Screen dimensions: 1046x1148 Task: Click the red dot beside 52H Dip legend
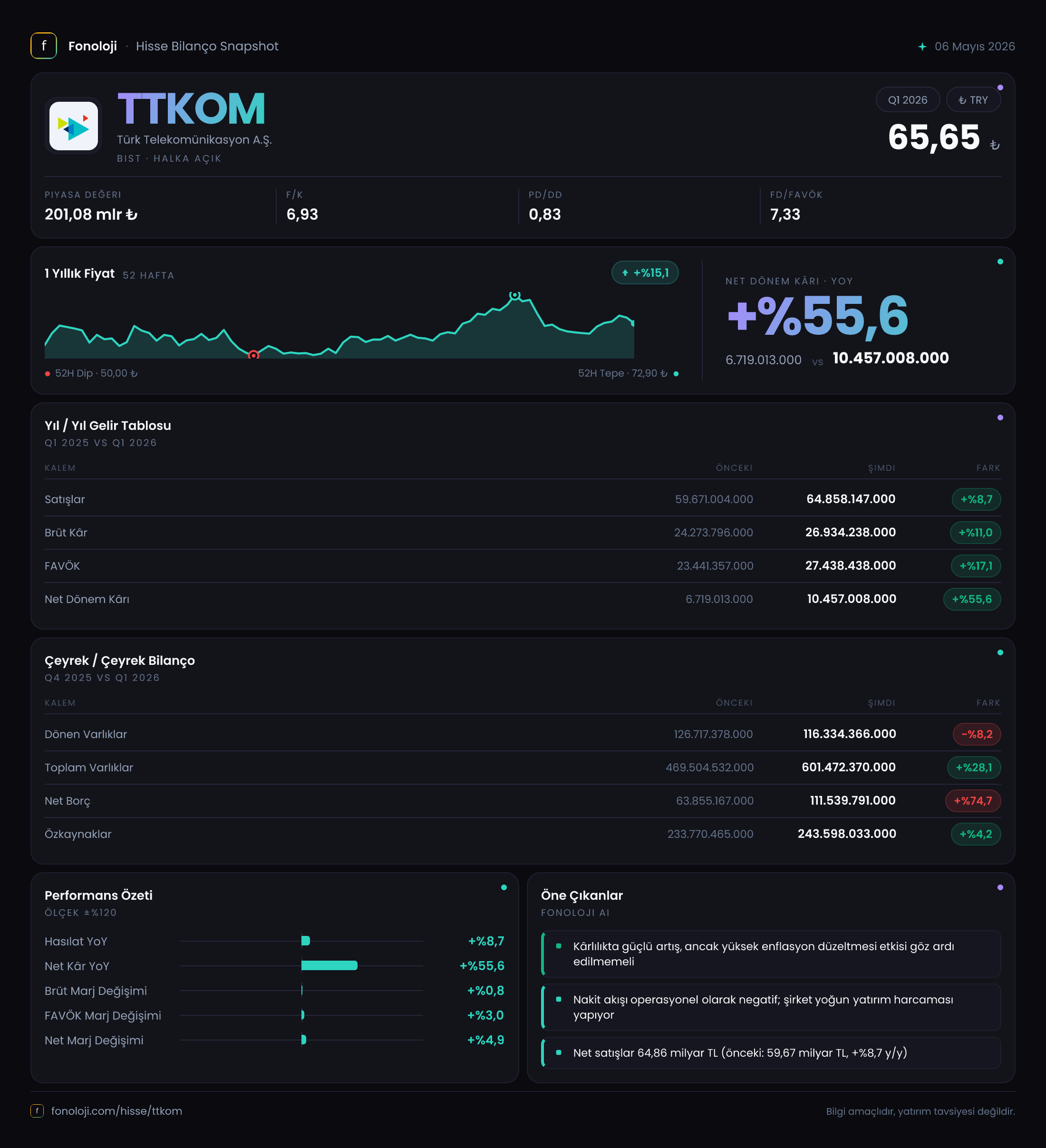[47, 374]
